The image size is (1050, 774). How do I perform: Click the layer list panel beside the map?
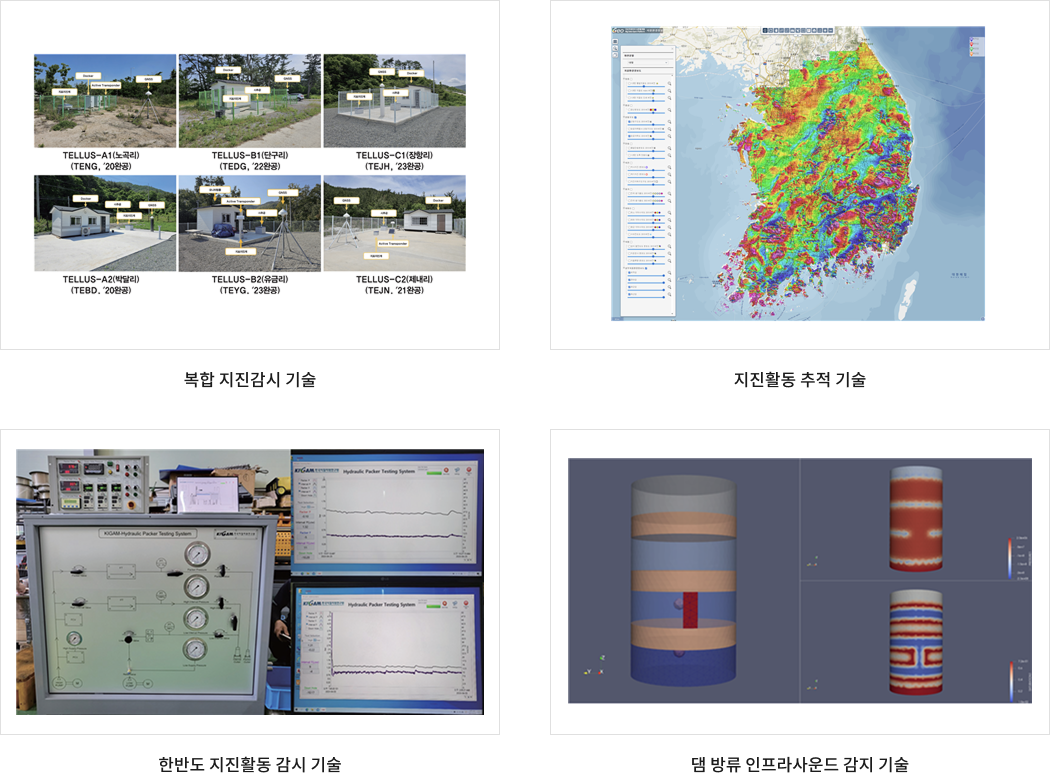point(644,180)
